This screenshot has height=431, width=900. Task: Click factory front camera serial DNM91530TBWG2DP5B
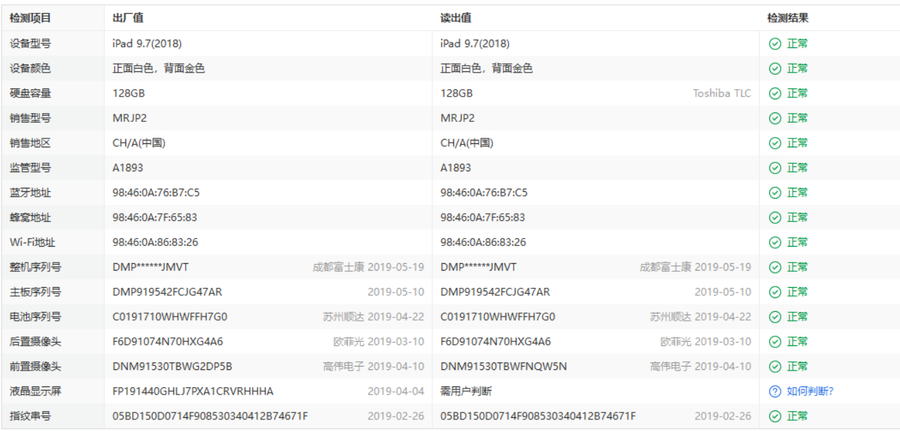coord(172,366)
